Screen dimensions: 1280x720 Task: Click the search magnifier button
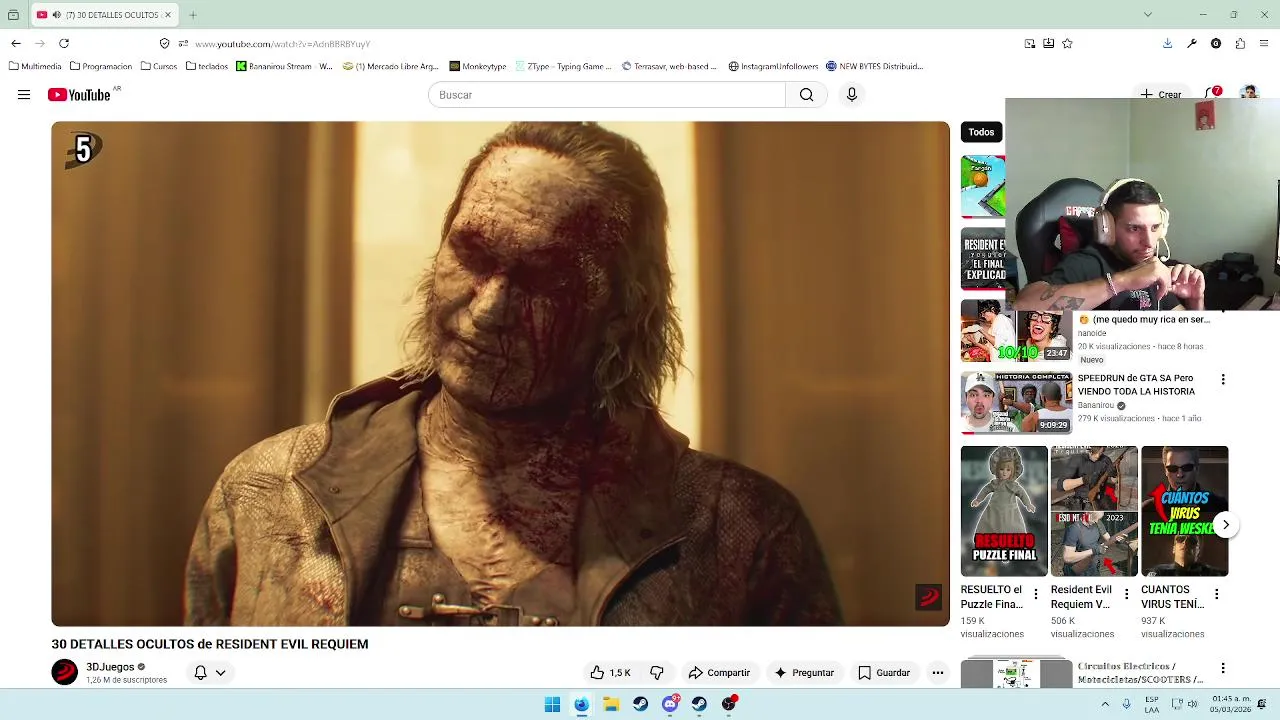[x=806, y=95]
